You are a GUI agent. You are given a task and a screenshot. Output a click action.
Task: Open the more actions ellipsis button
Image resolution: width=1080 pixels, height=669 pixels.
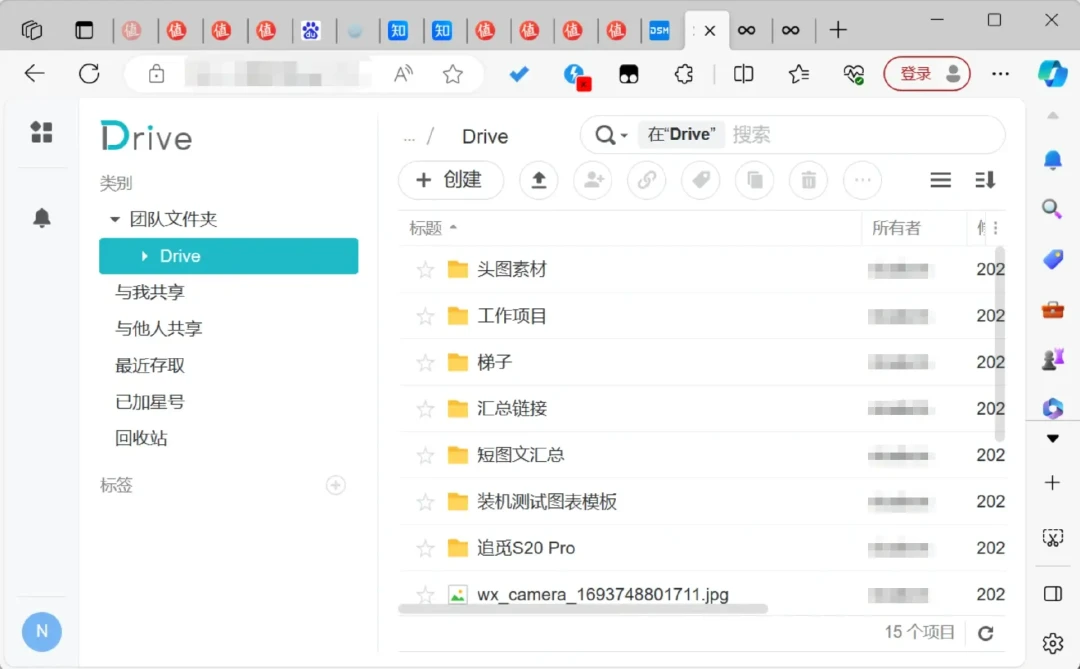coord(862,180)
